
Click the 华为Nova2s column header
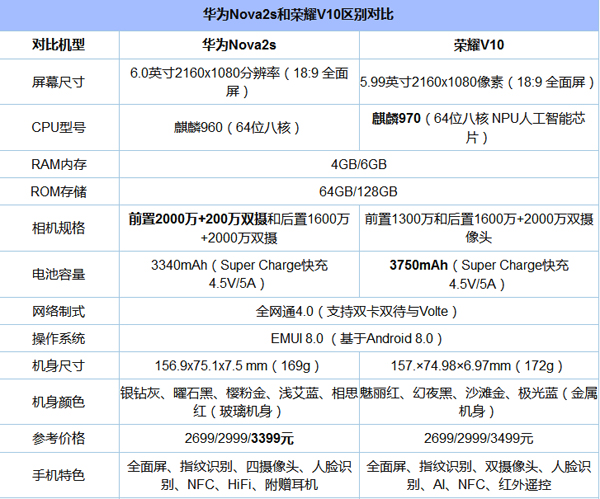239,45
